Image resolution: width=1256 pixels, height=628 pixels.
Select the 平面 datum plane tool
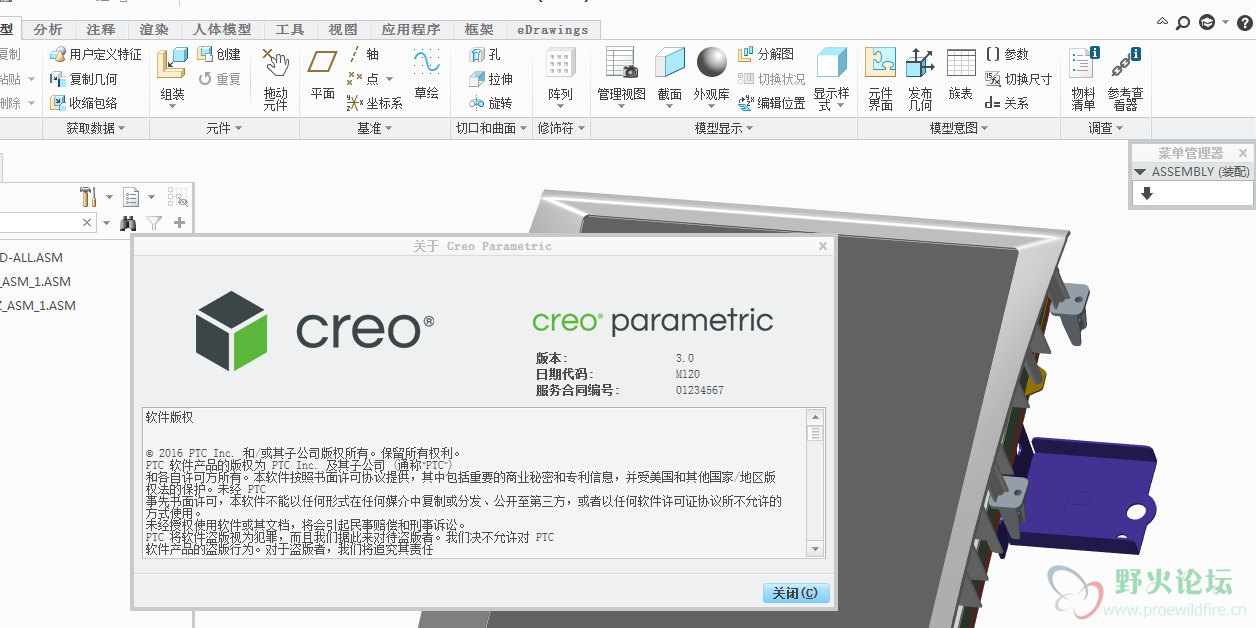[x=322, y=73]
